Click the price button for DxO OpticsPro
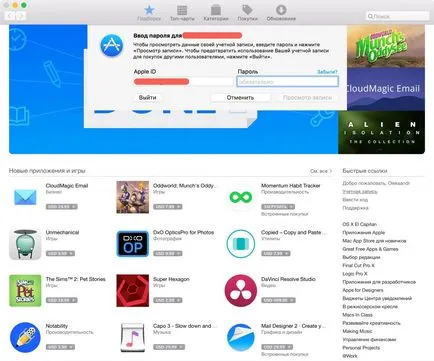This screenshot has height=361, width=434. click(x=168, y=254)
